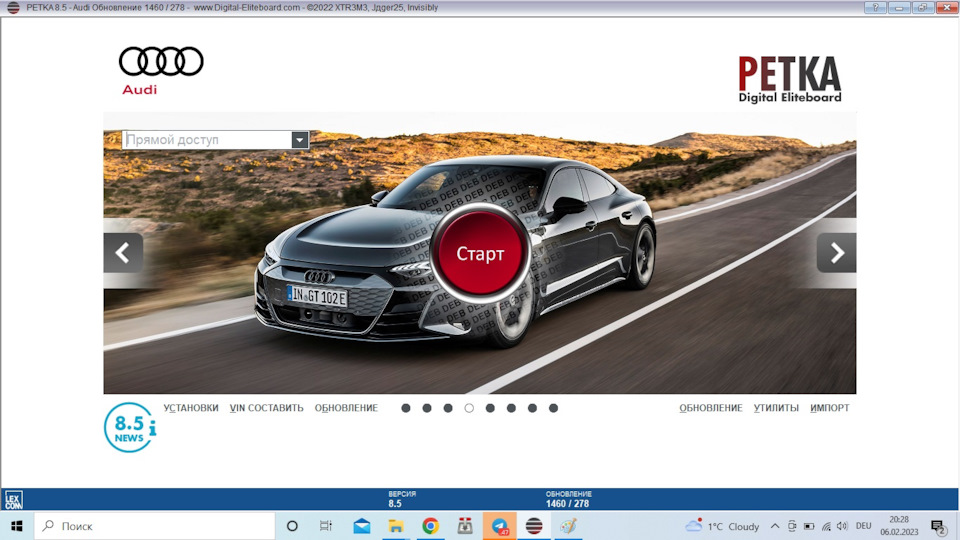Open network Wi-Fi tray icon
This screenshot has height=540, width=960.
826,526
